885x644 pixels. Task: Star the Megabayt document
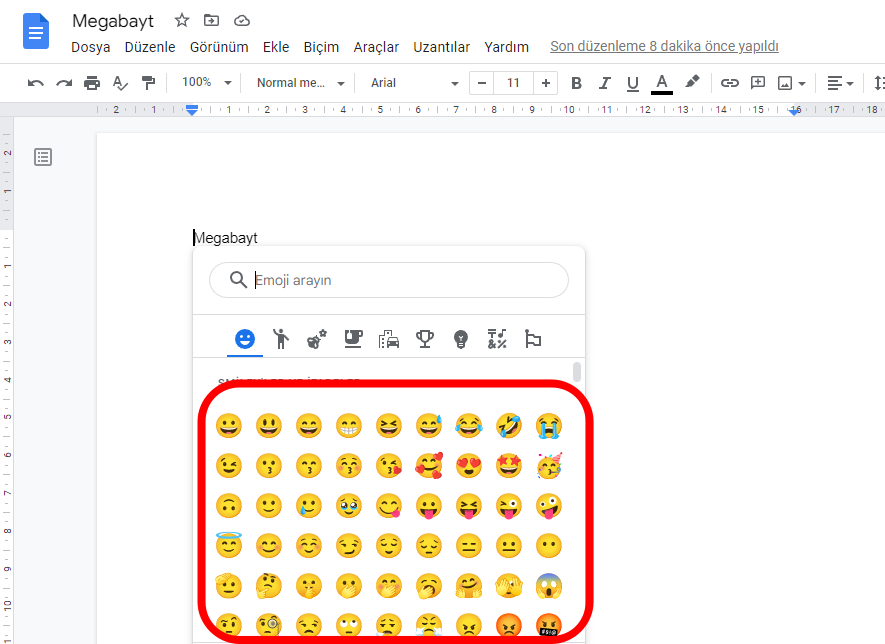(182, 21)
